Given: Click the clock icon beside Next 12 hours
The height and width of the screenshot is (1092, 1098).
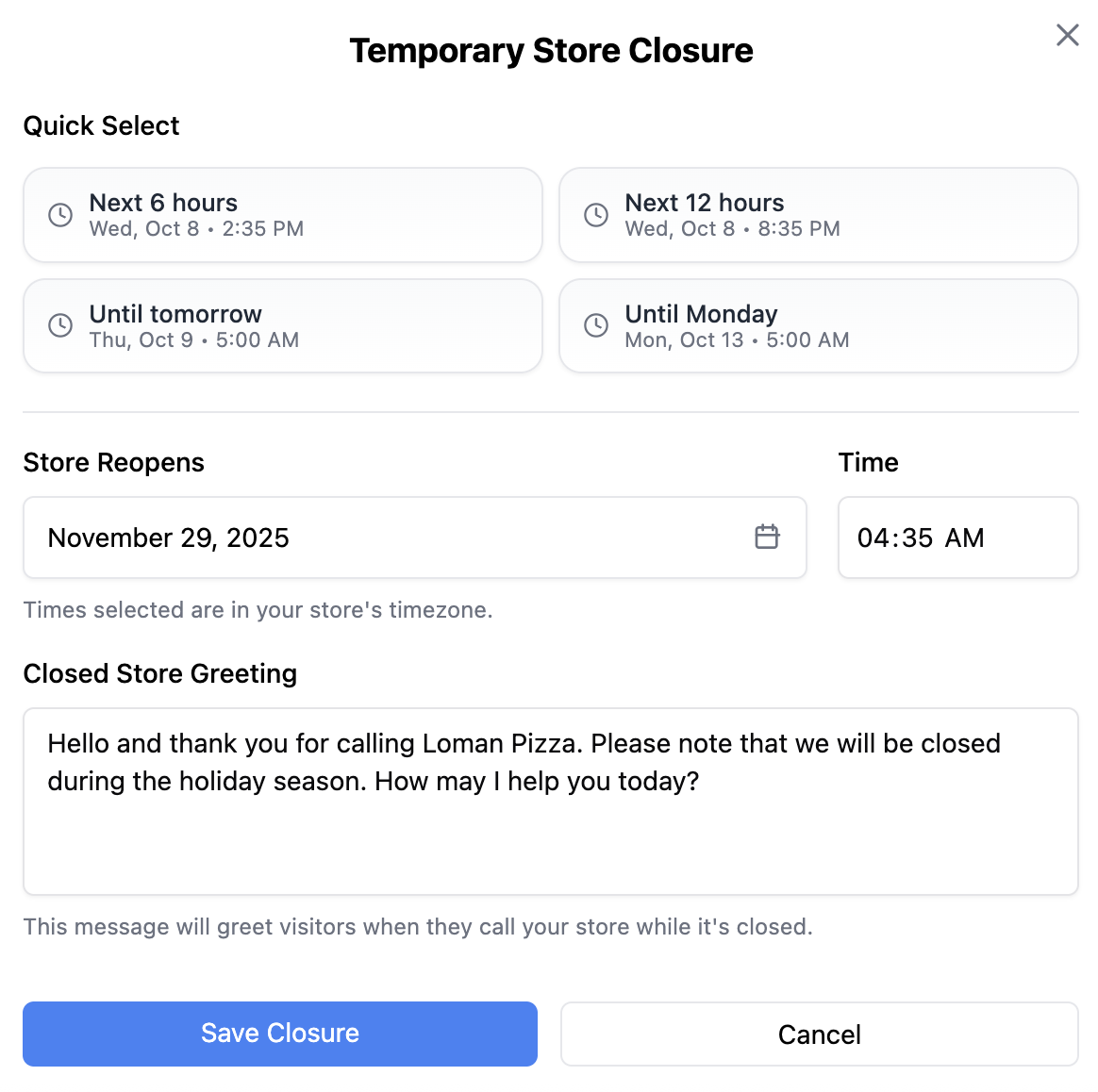Looking at the screenshot, I should pos(596,215).
